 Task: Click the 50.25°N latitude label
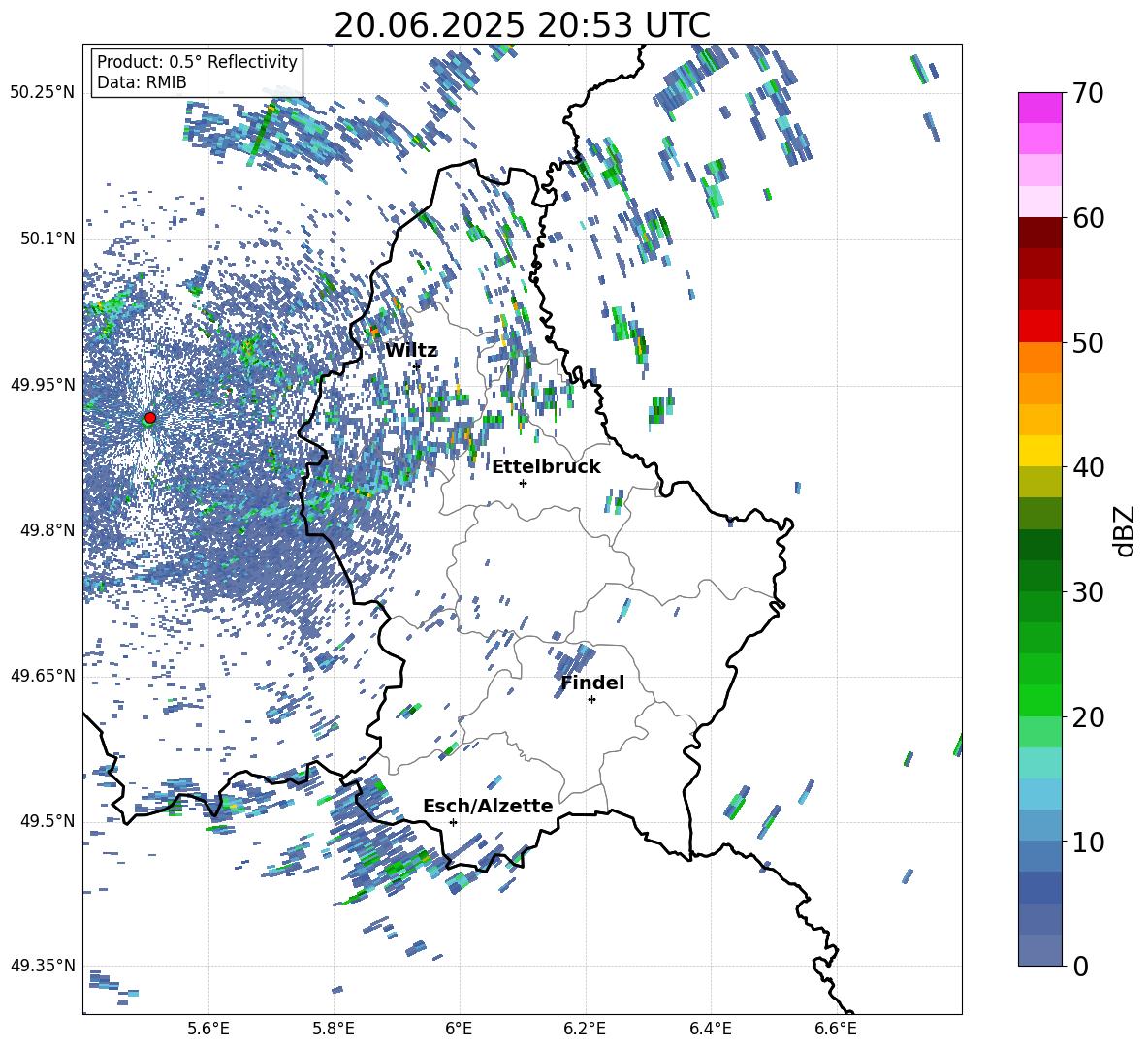[43, 93]
